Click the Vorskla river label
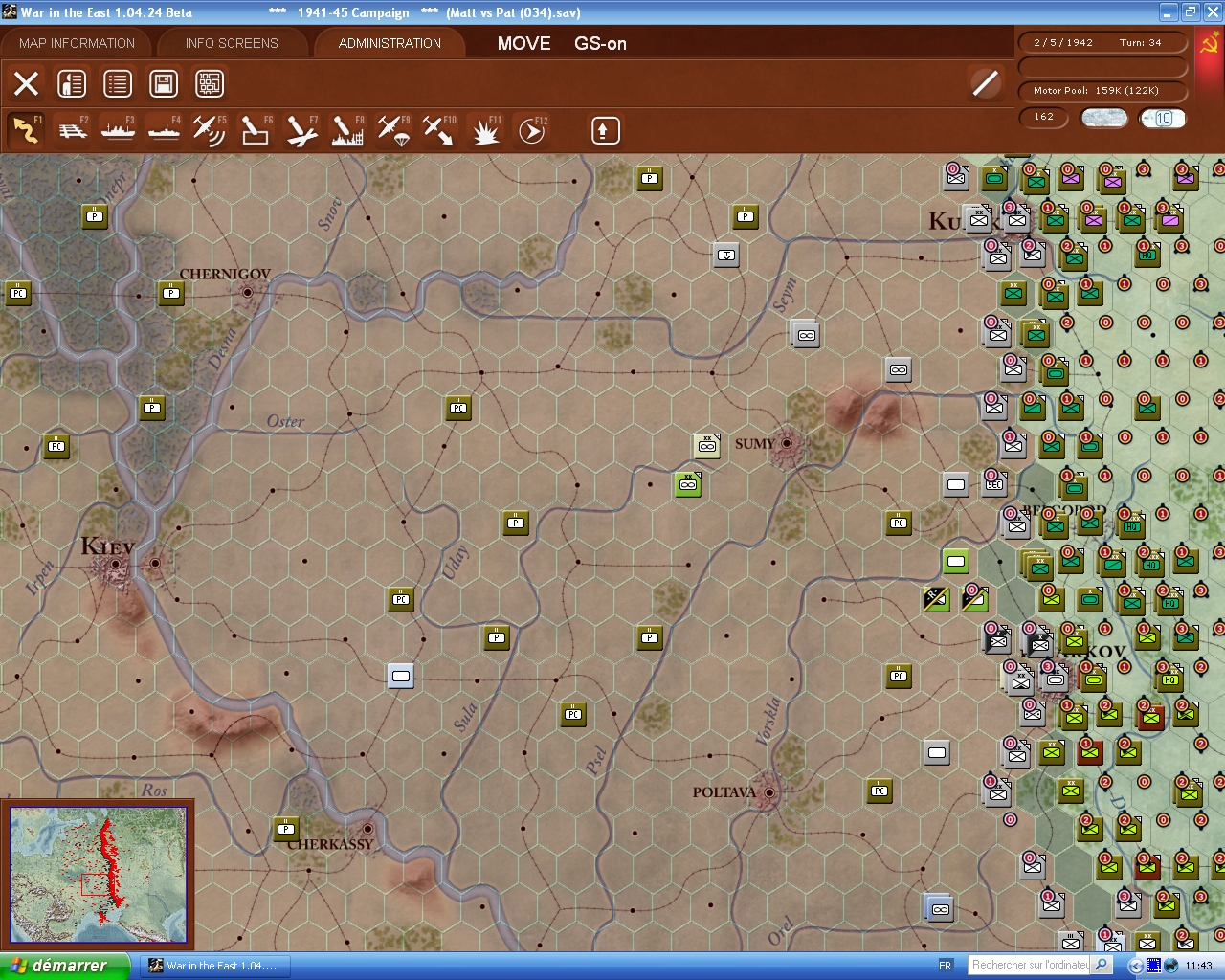1225x980 pixels. pos(768,721)
